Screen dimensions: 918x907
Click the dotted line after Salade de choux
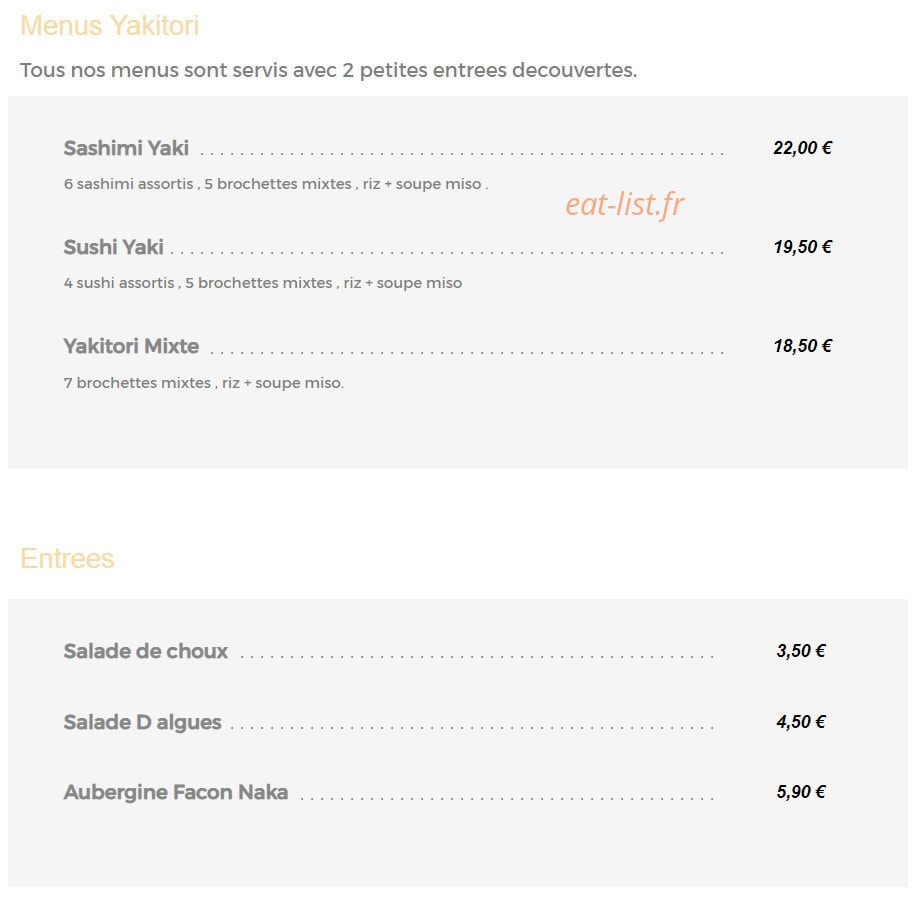coord(477,657)
